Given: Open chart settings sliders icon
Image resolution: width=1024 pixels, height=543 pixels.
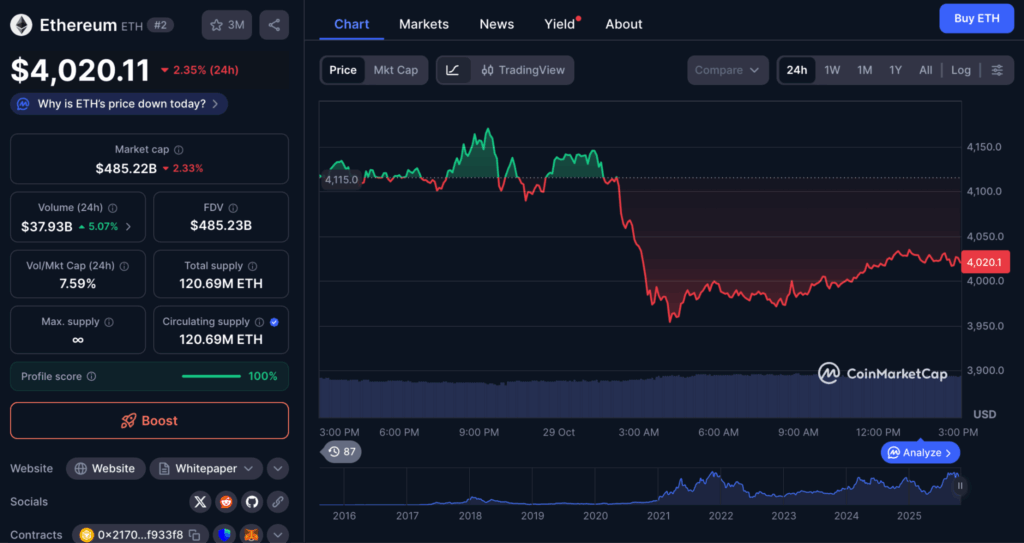Looking at the screenshot, I should pyautogui.click(x=997, y=70).
